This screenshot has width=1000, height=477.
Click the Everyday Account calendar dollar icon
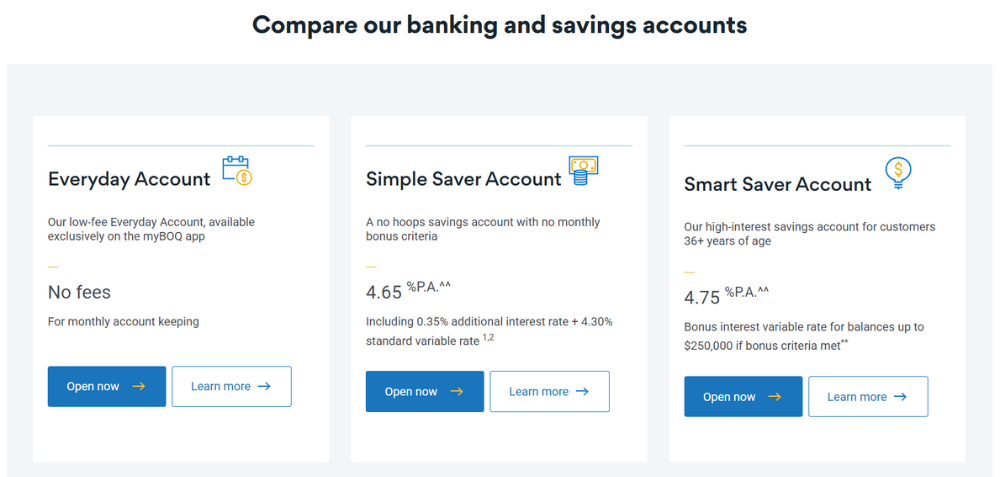tap(237, 171)
